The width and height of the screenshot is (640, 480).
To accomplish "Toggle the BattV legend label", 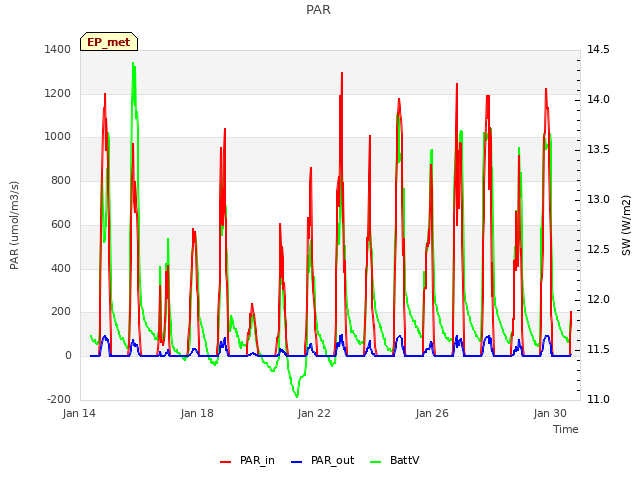I will click(x=404, y=460).
